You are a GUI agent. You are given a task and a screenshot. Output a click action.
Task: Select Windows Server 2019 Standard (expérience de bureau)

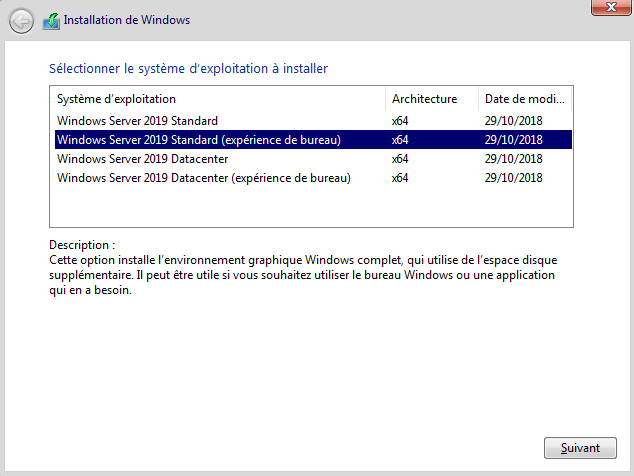click(199, 140)
